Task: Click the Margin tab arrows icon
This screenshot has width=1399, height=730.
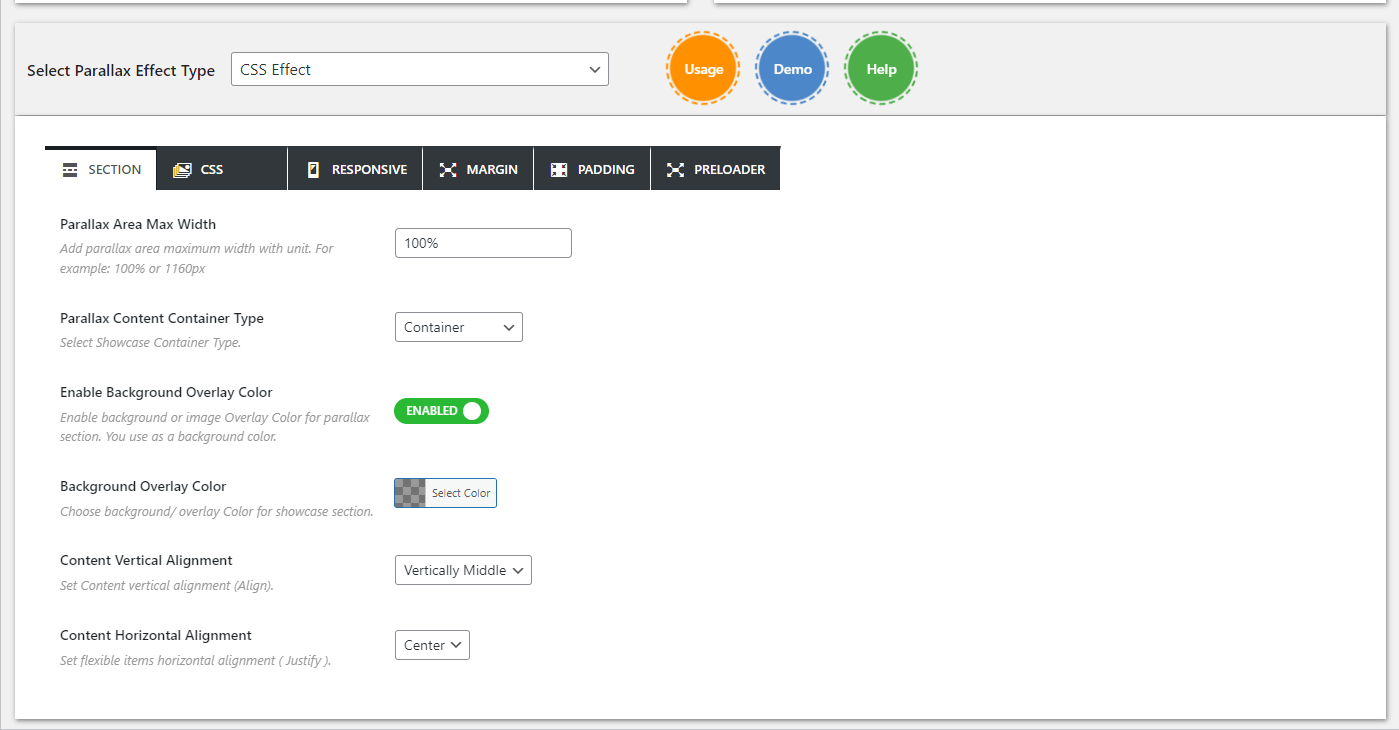Action: tap(448, 170)
